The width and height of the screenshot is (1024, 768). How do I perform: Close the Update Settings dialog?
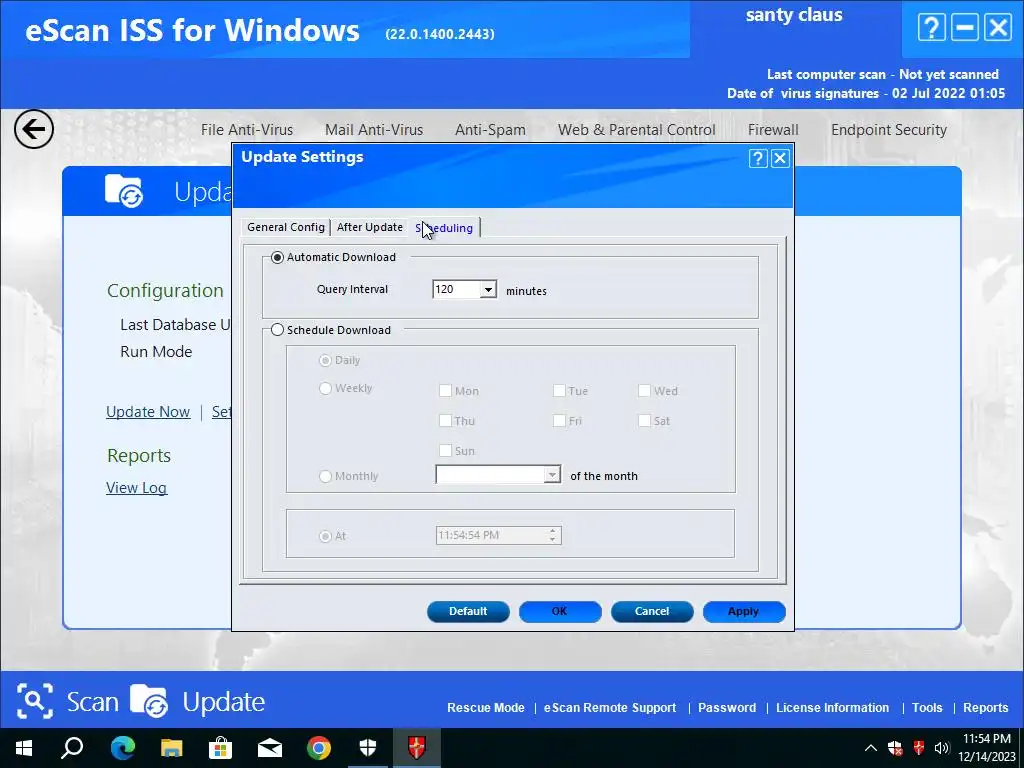[780, 158]
